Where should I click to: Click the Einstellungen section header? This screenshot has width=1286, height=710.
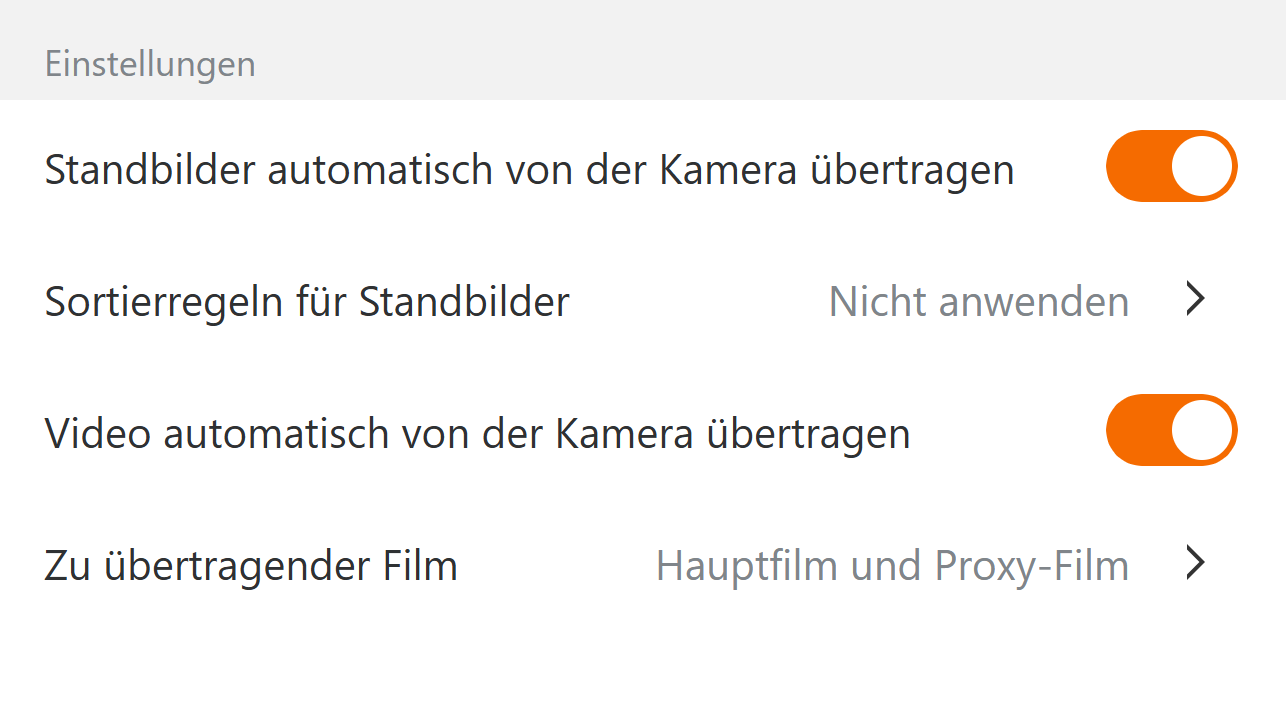click(150, 65)
